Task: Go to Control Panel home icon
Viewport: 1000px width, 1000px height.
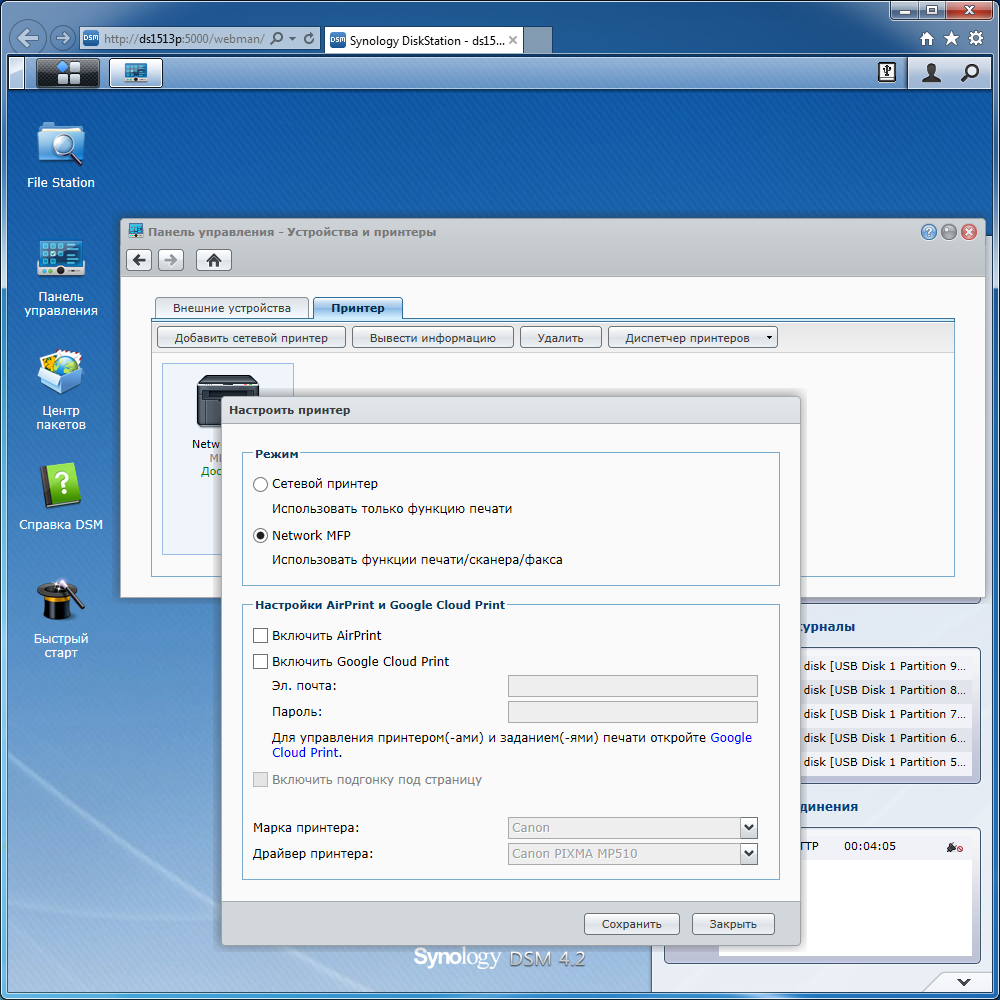Action: (214, 260)
